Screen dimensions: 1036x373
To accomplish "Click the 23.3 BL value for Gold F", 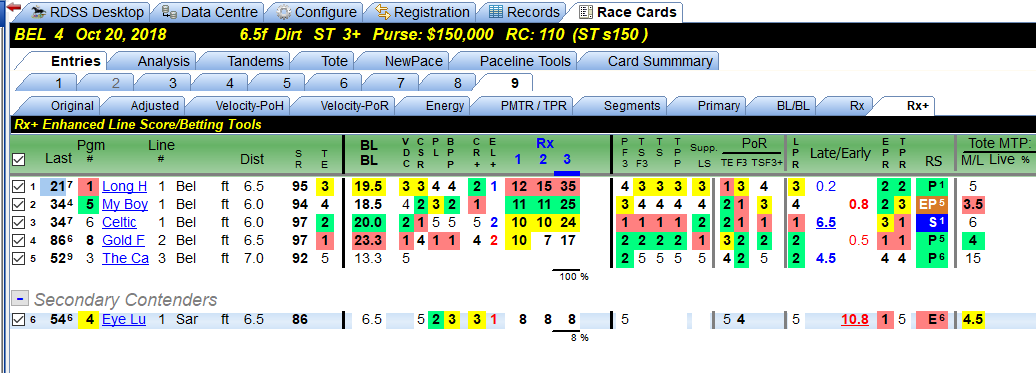I will click(368, 240).
